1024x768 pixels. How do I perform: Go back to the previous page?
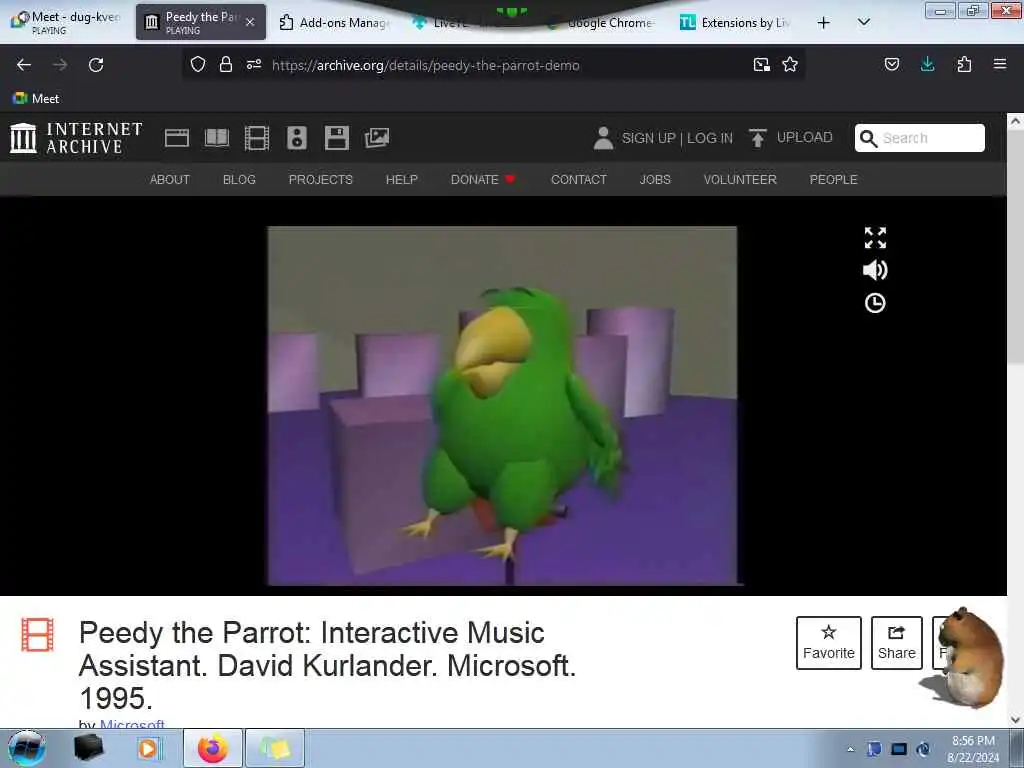[x=24, y=65]
